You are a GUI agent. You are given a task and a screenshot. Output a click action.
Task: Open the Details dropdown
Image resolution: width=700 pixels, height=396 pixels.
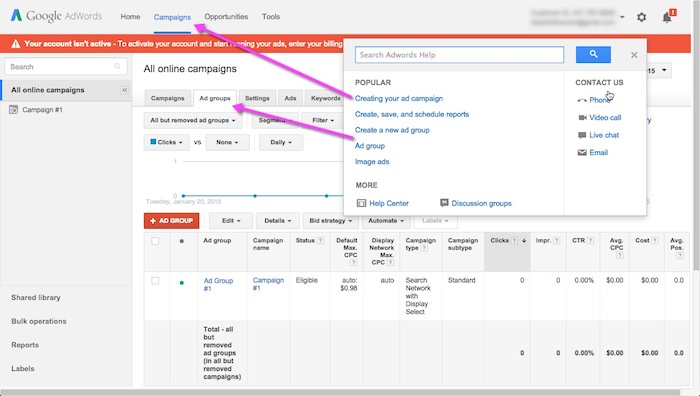click(277, 221)
